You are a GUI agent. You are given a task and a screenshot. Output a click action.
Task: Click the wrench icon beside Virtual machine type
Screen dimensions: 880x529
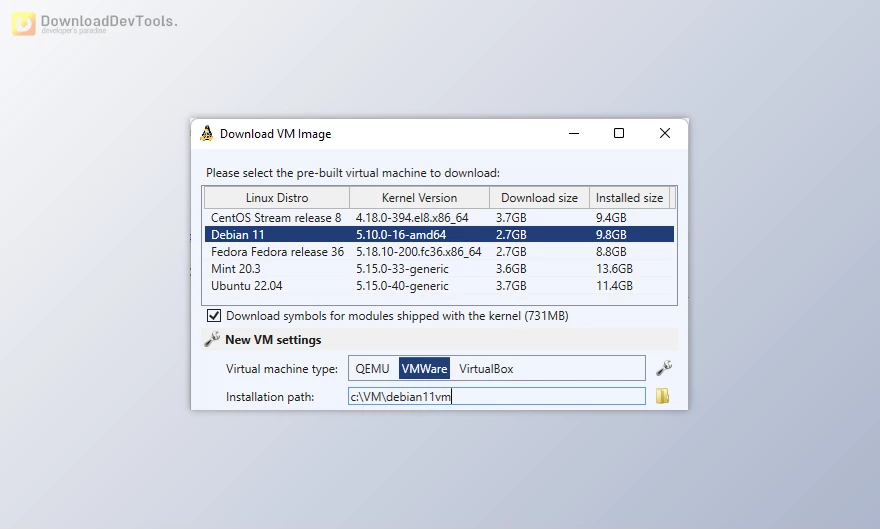point(664,368)
